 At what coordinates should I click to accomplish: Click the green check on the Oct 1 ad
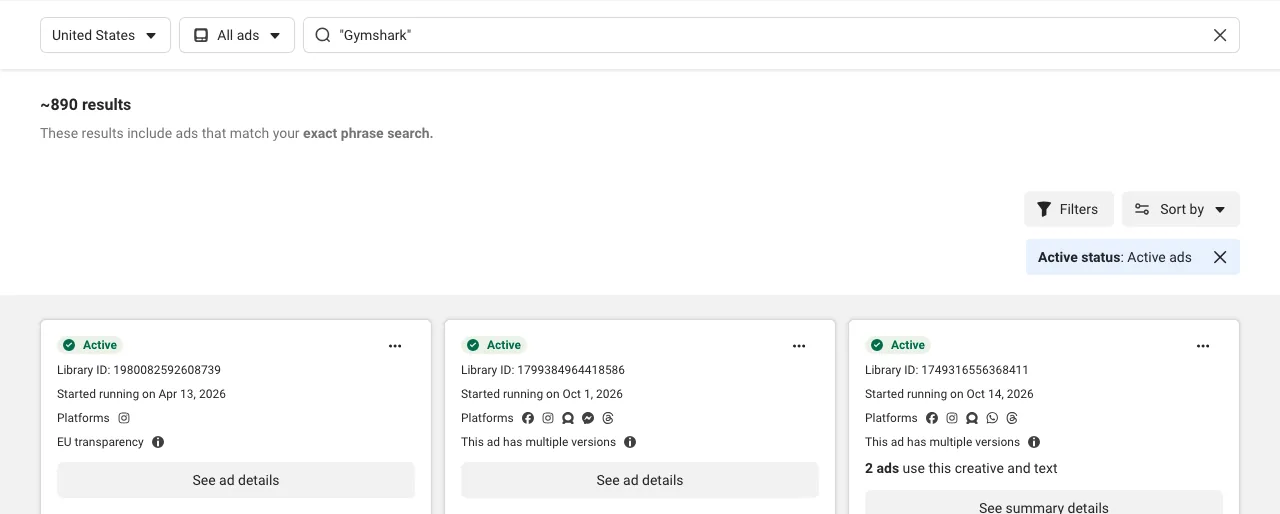(x=473, y=345)
